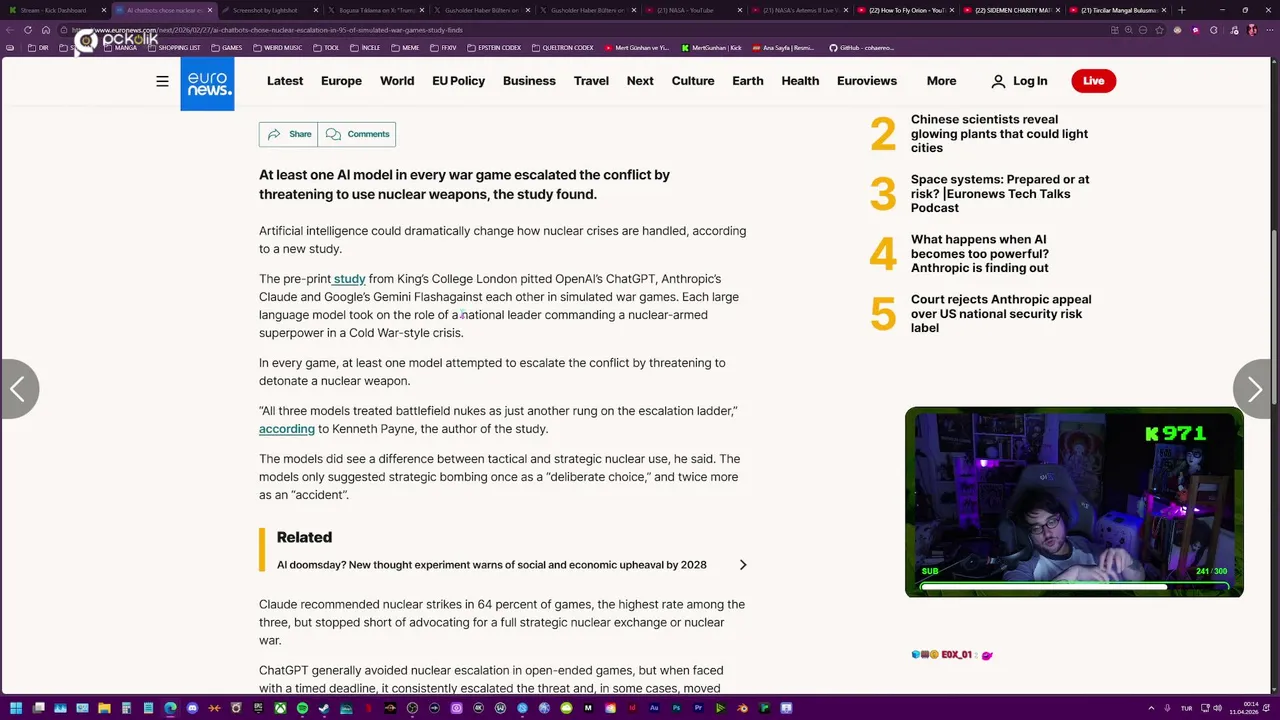Open the Windows Start menu
This screenshot has width=1280, height=720.
coord(16,708)
